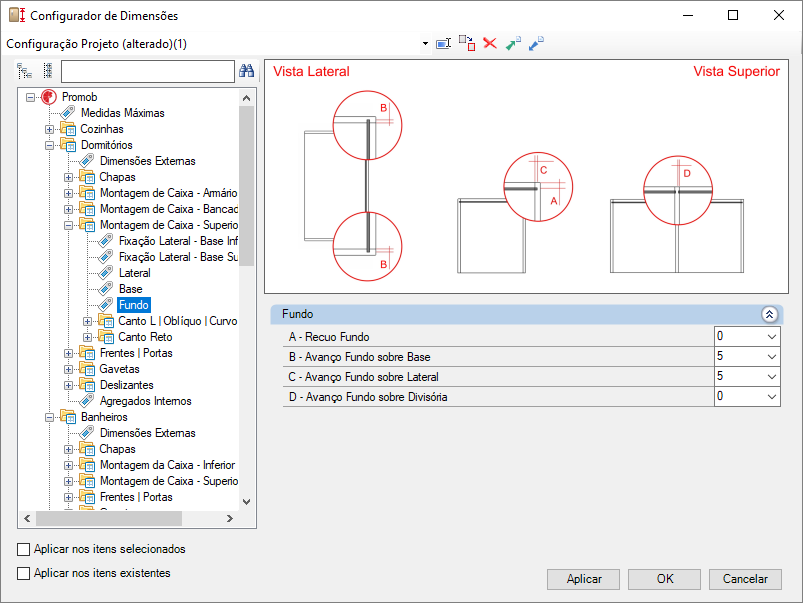Select the Lateral tree item
This screenshot has width=803, height=603.
click(x=134, y=273)
